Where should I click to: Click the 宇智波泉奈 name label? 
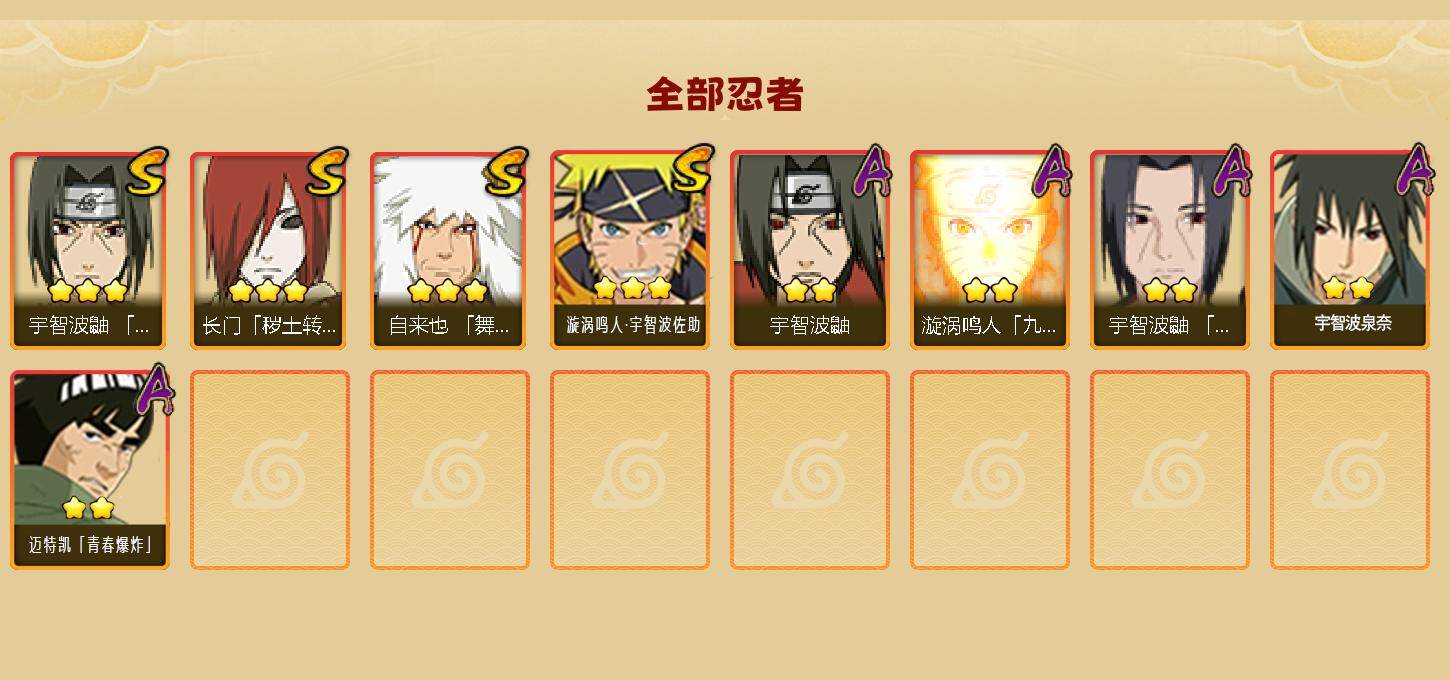pyautogui.click(x=1353, y=323)
